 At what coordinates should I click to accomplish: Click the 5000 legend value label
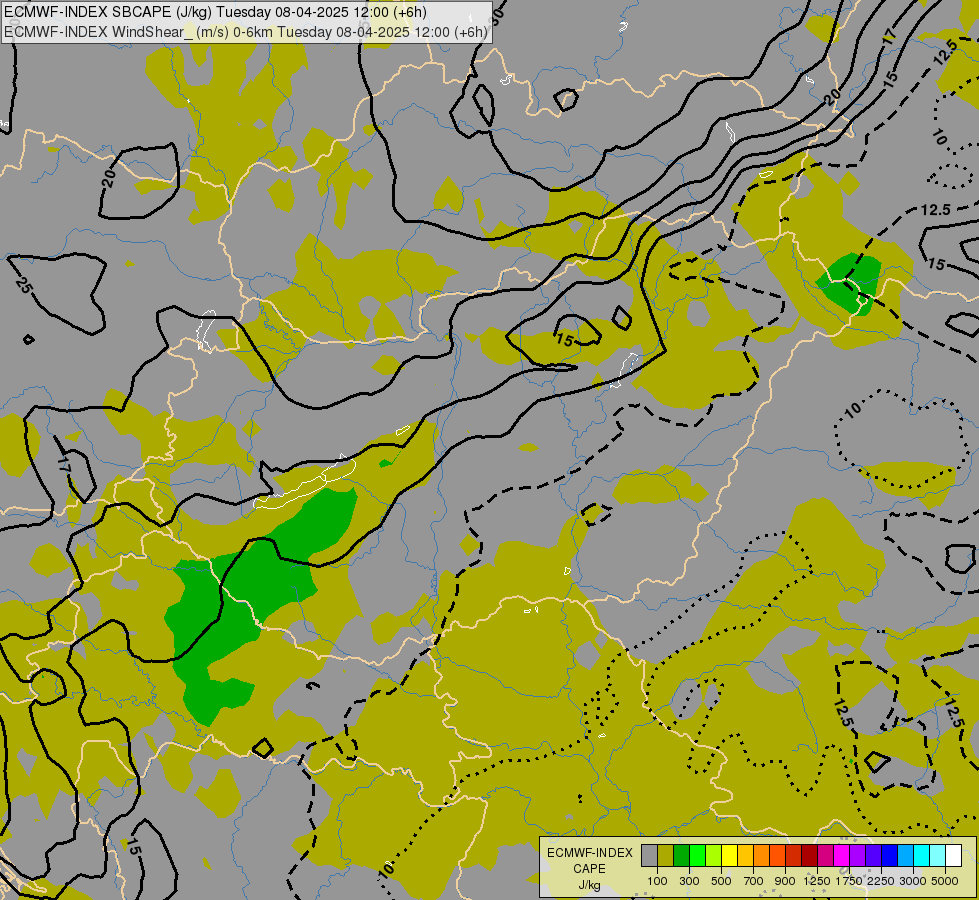pos(945,881)
